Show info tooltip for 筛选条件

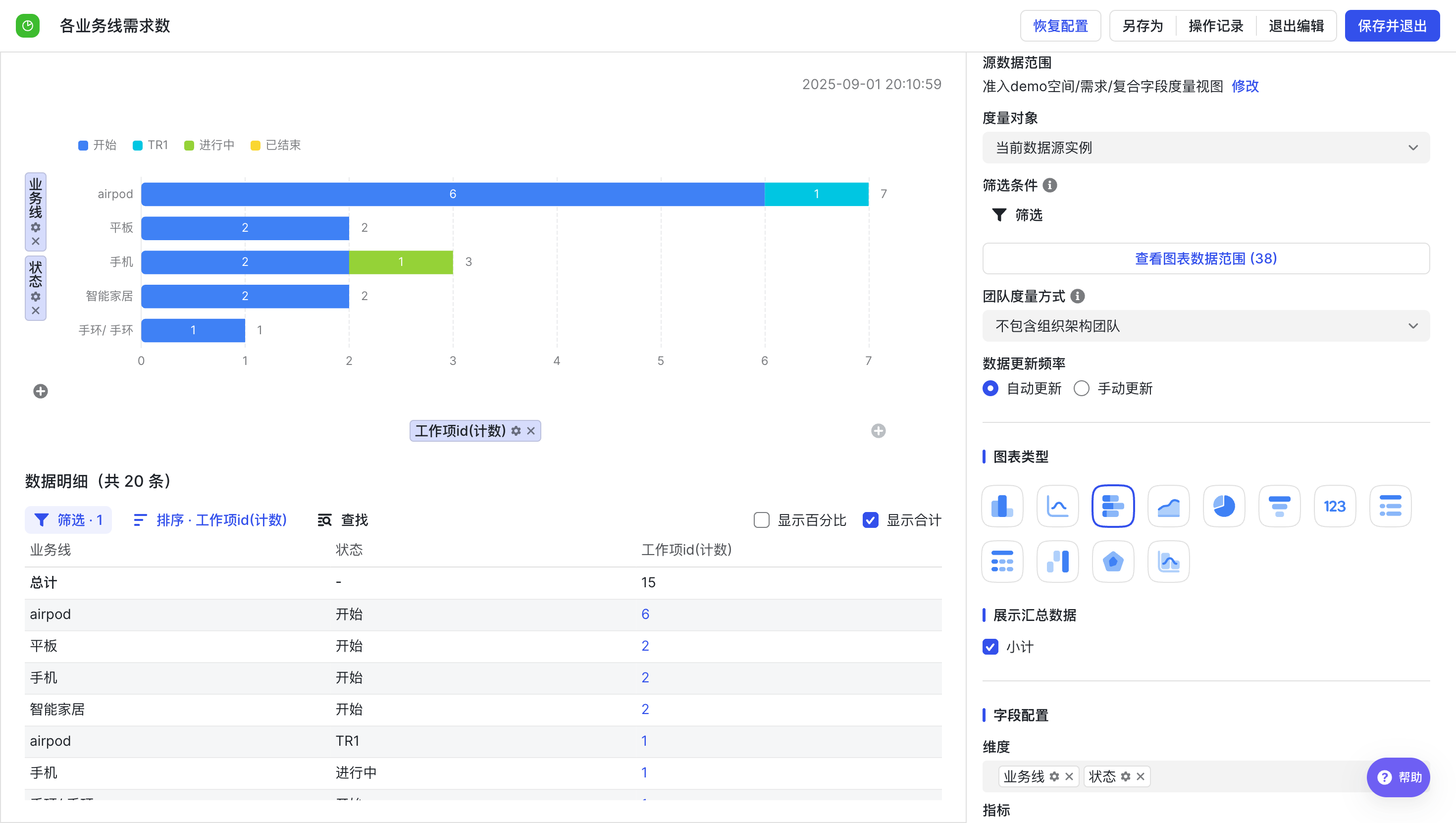coord(1049,185)
